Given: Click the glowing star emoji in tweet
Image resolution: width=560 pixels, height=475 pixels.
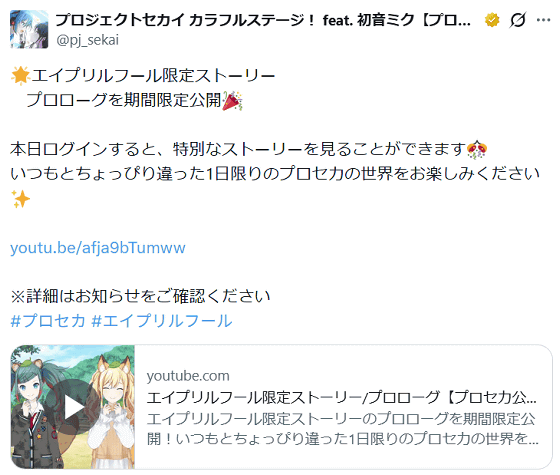Looking at the screenshot, I should (20, 75).
